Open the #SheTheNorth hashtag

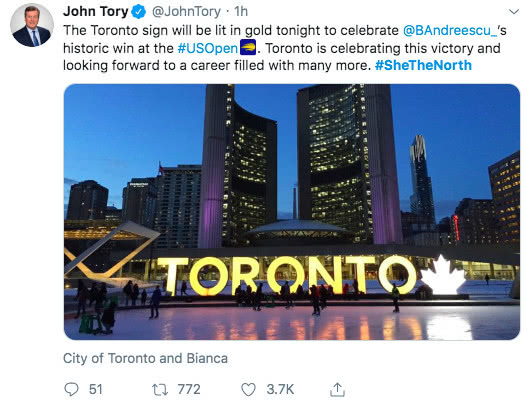point(423,65)
